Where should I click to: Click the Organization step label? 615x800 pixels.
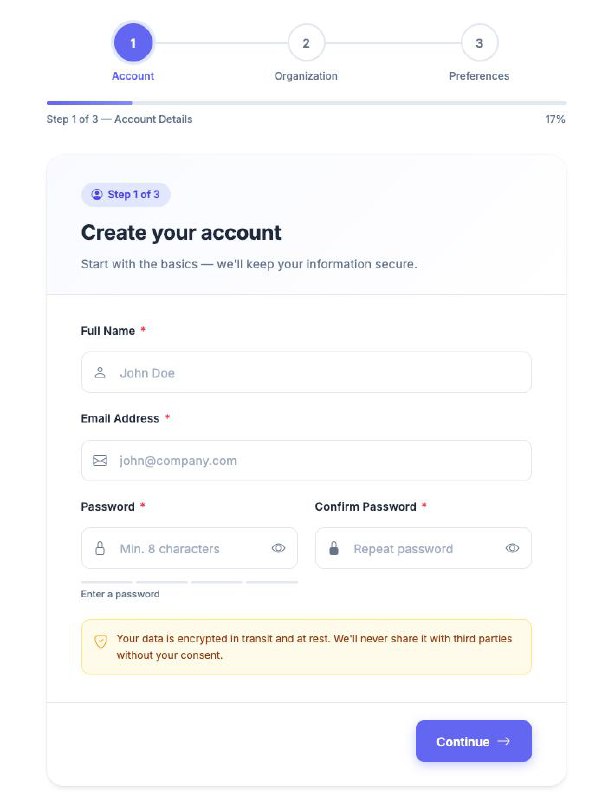pyautogui.click(x=306, y=76)
